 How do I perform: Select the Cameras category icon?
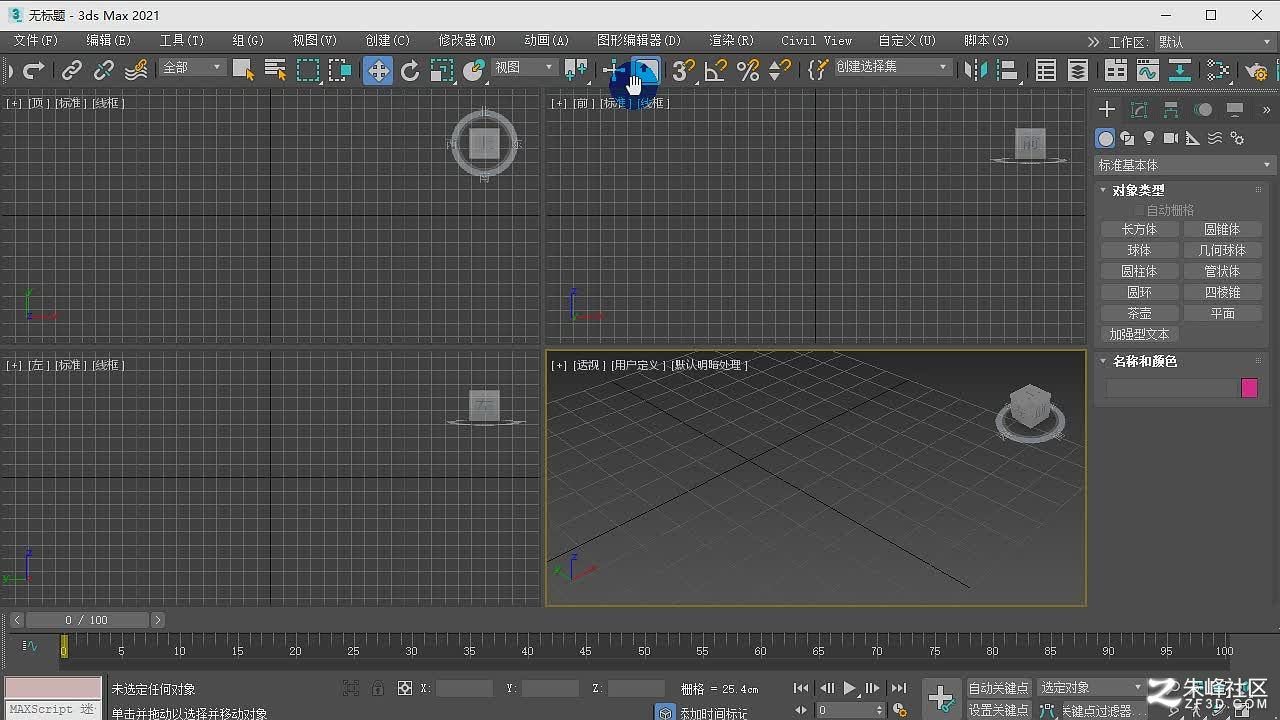1171,138
